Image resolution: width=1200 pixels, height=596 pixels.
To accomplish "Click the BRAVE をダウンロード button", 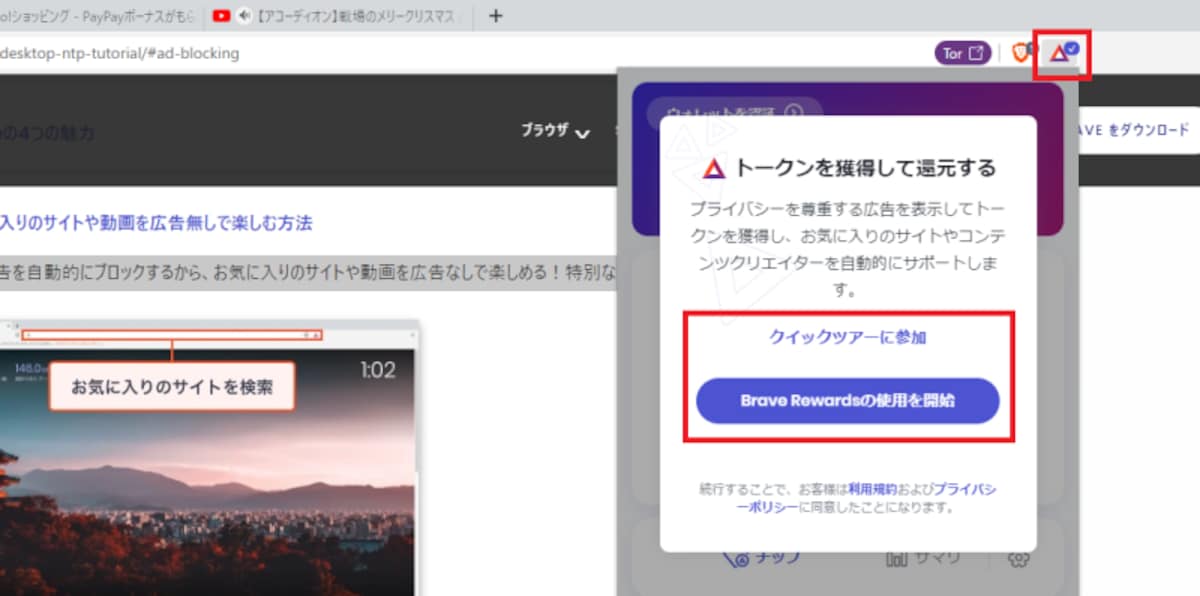I will pos(1130,130).
